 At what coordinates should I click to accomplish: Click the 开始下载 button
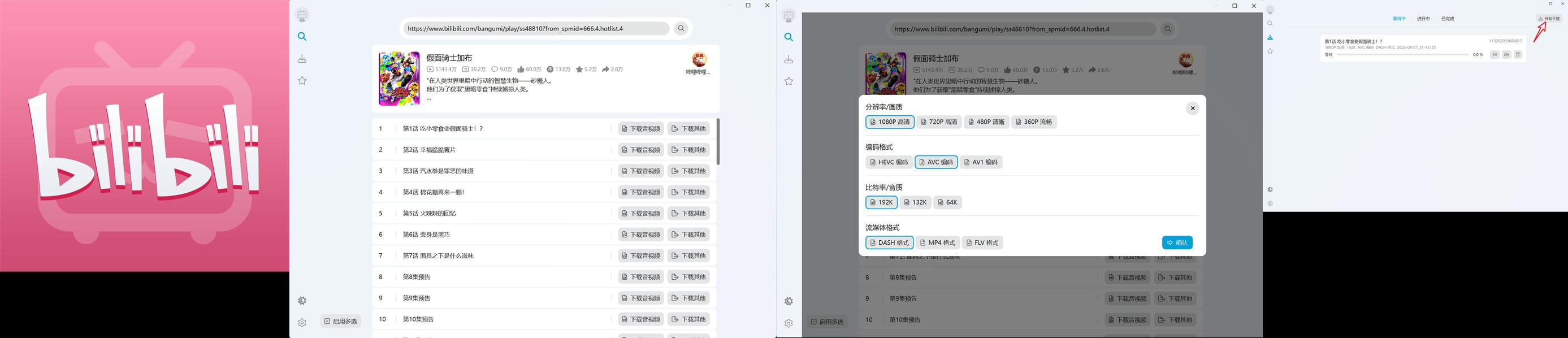click(x=1549, y=19)
